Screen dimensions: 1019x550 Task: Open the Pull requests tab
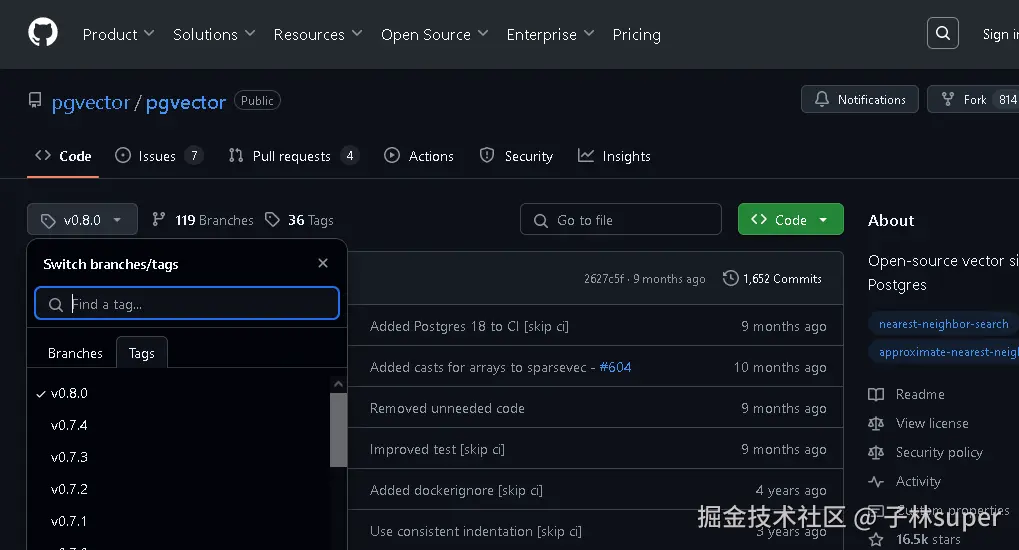pyautogui.click(x=293, y=156)
